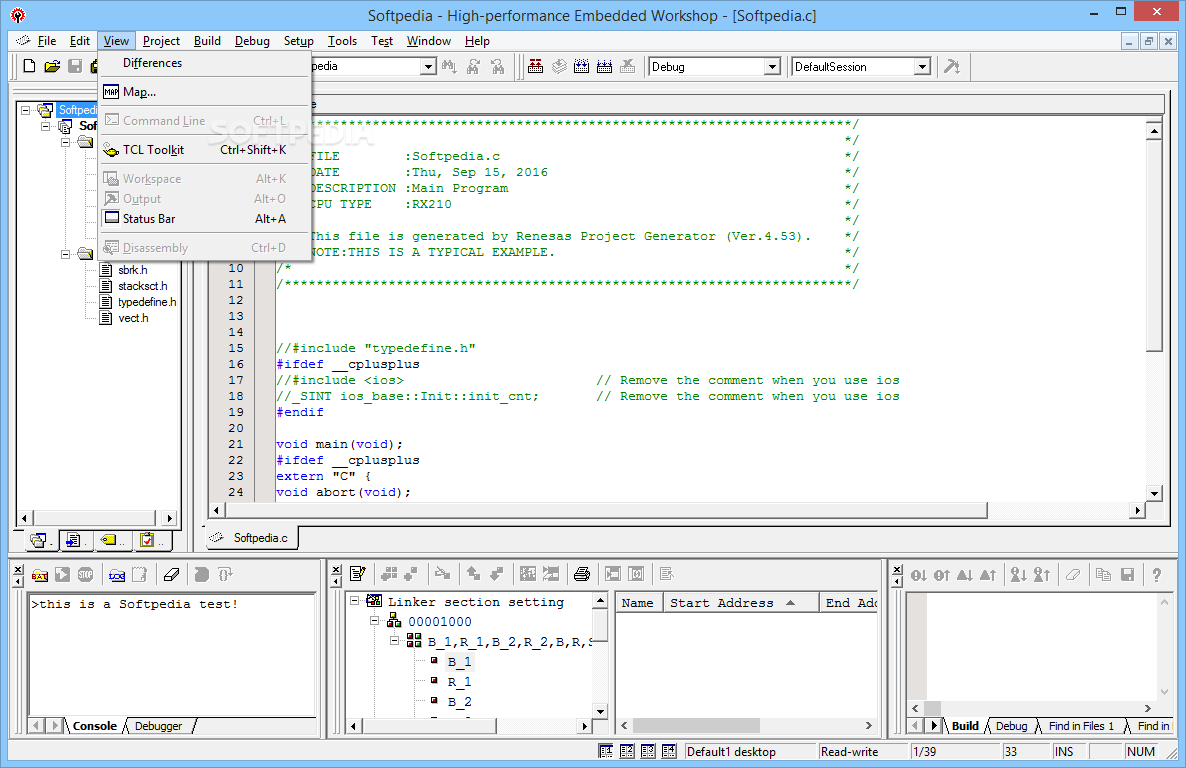This screenshot has height=768, width=1186.
Task: Select the Softpedia.c editor tab
Action: point(253,538)
